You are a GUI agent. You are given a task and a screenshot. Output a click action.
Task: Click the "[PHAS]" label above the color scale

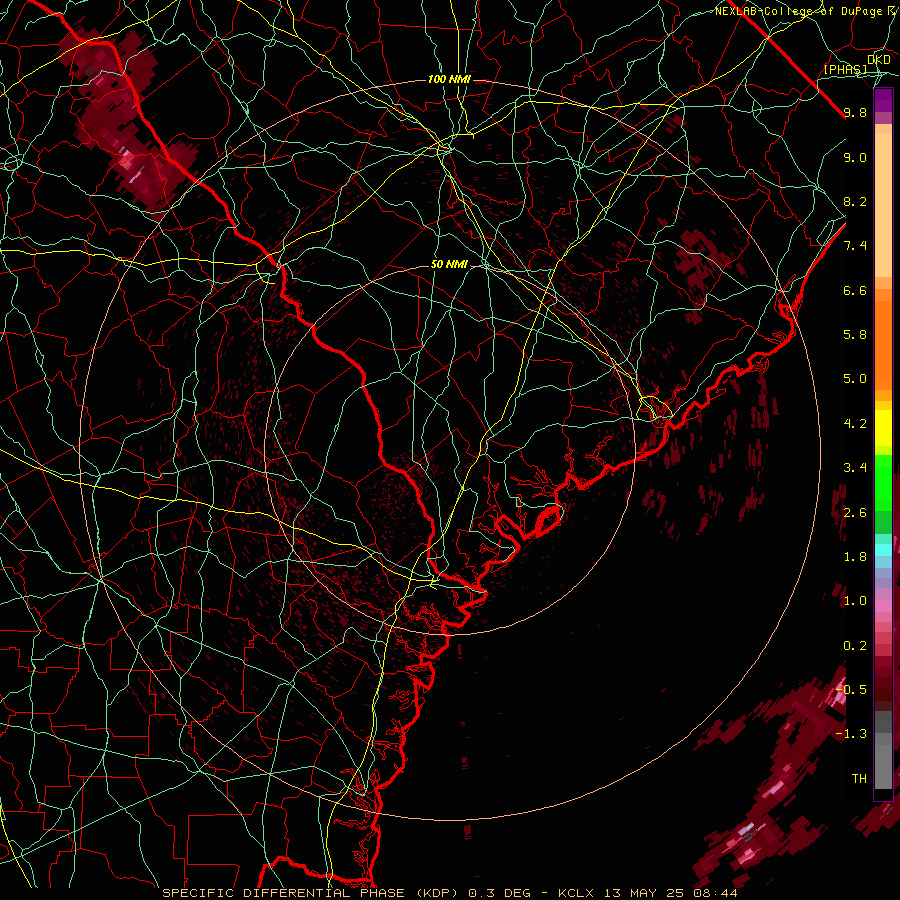[845, 70]
